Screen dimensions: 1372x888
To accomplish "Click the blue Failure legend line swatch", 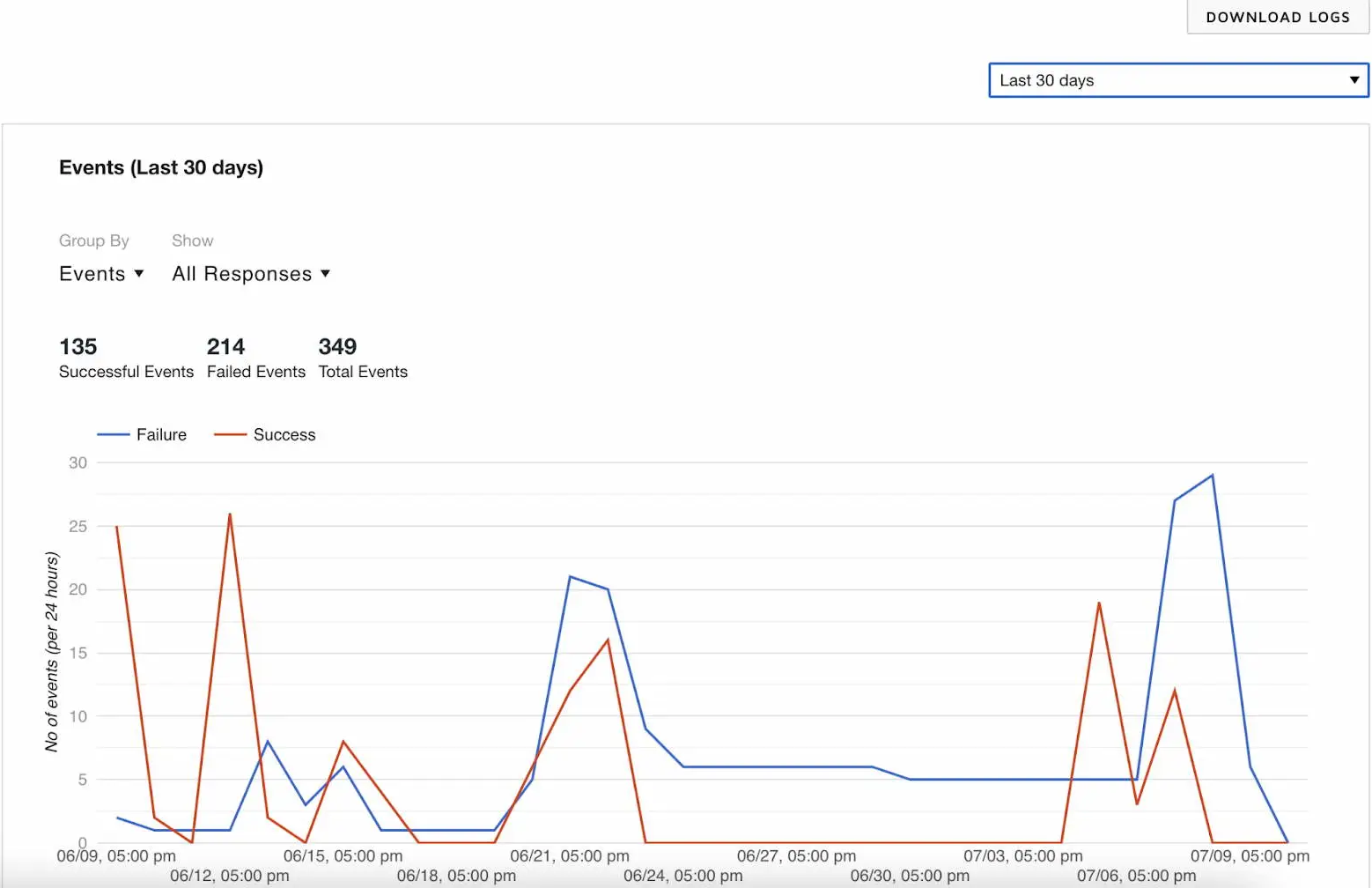I will pos(112,434).
